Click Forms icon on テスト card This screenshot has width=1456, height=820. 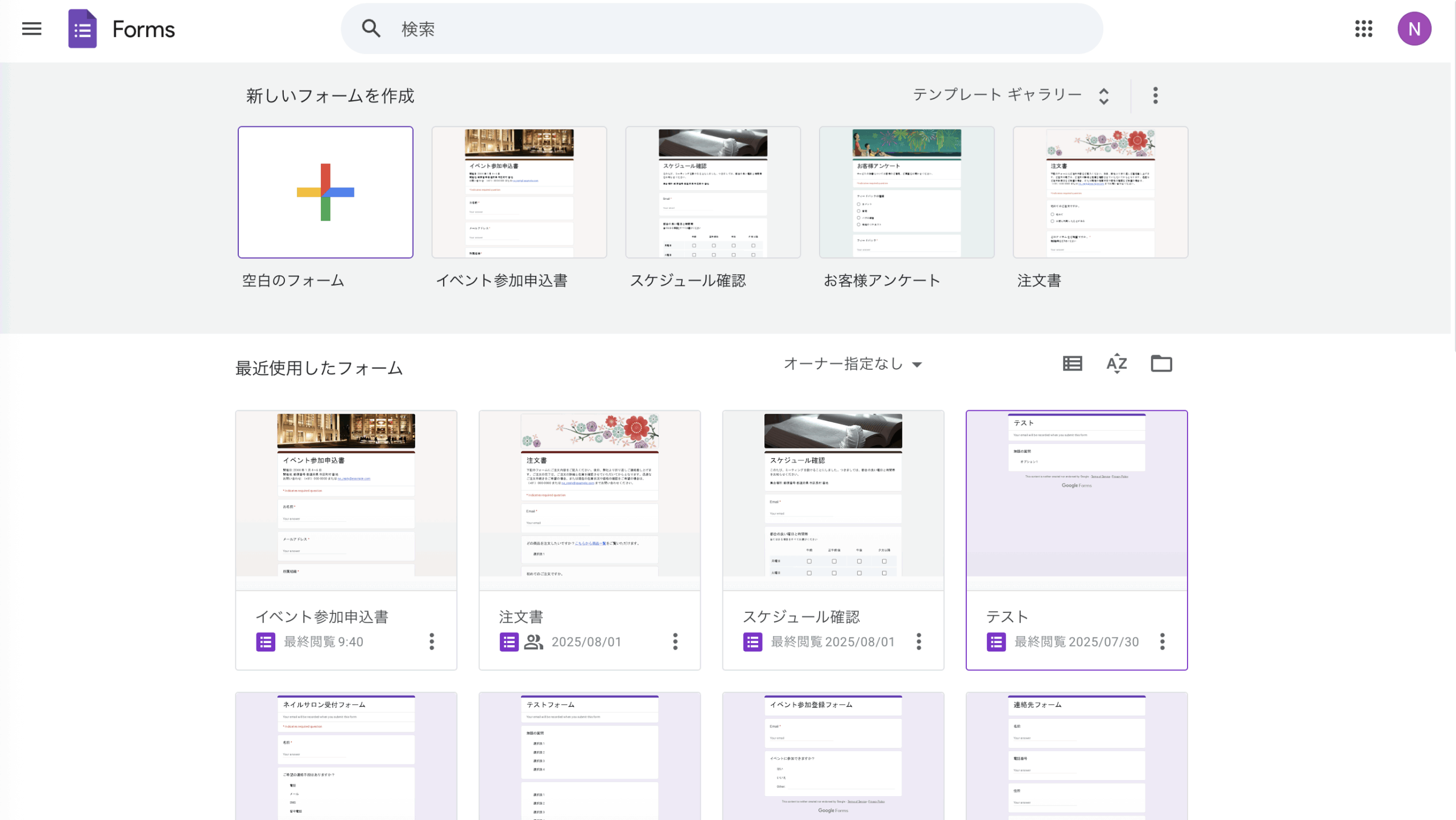tap(996, 642)
